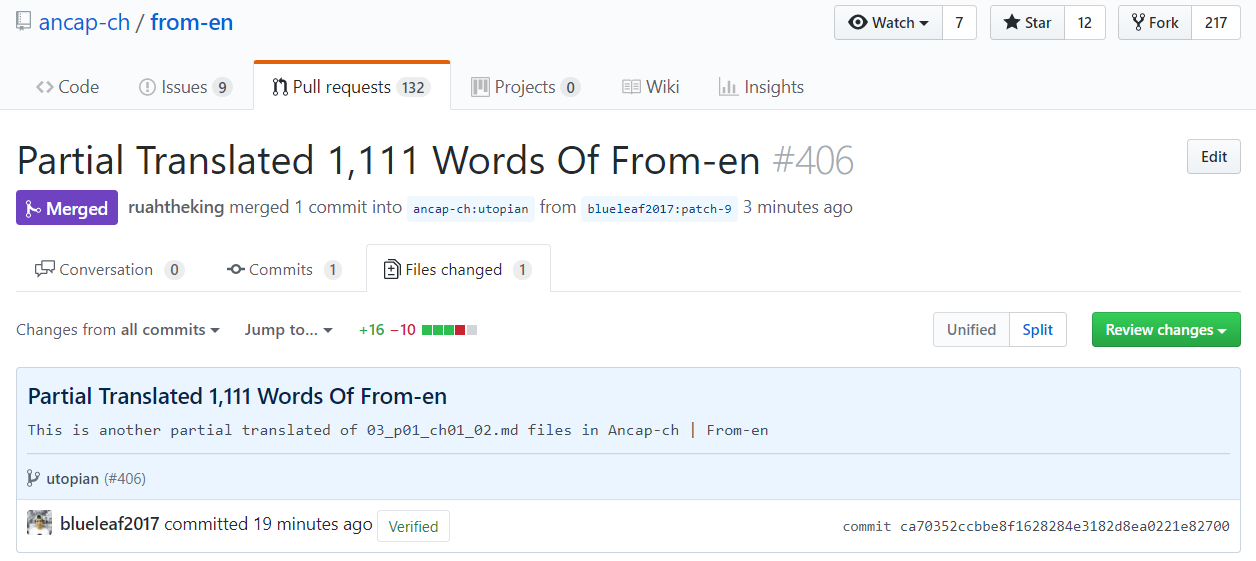Click the utopian branch label

click(x=72, y=479)
